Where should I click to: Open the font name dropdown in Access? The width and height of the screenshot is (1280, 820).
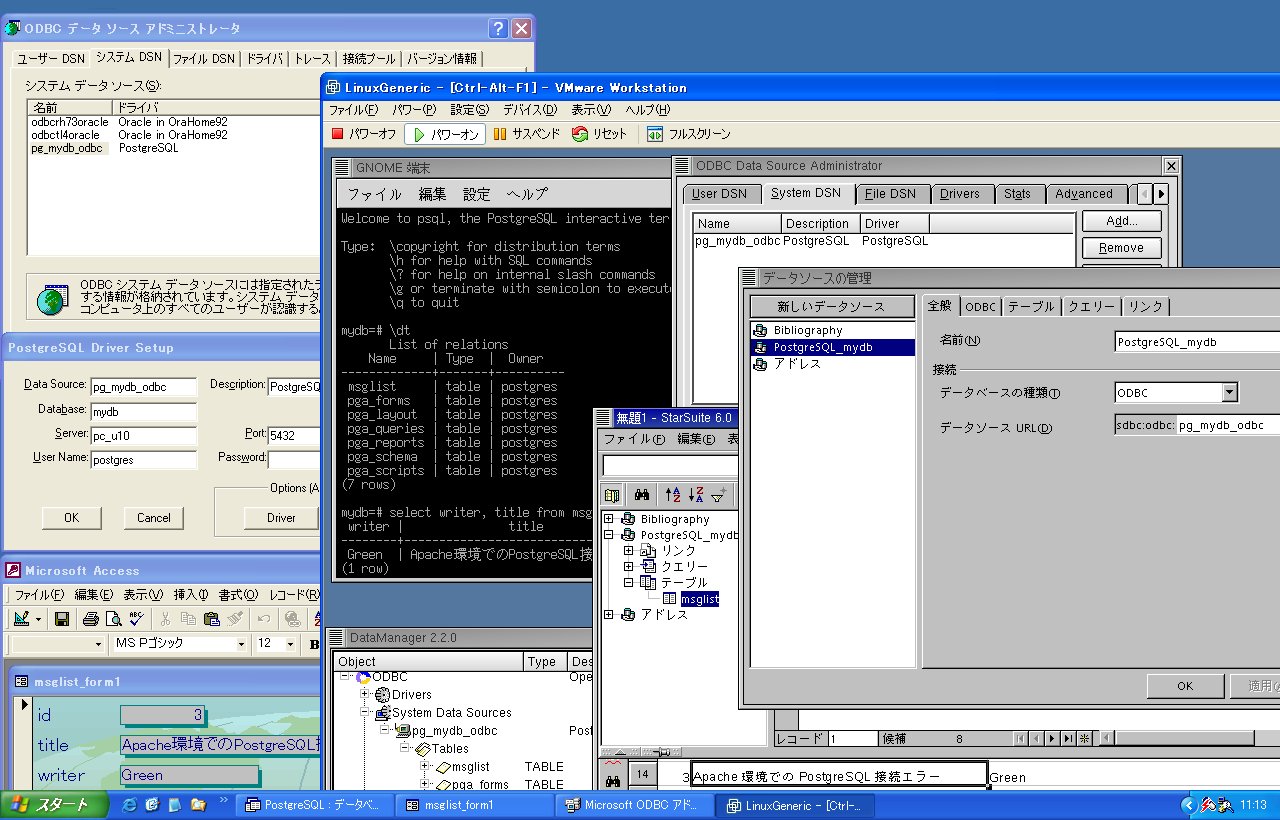coord(242,644)
